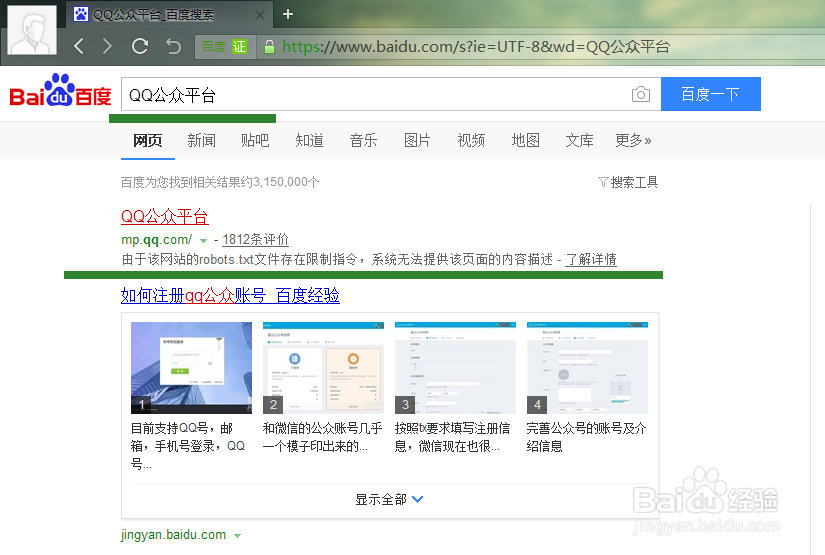This screenshot has height=555, width=825.
Task: Open a new tab with plus icon
Action: point(288,14)
